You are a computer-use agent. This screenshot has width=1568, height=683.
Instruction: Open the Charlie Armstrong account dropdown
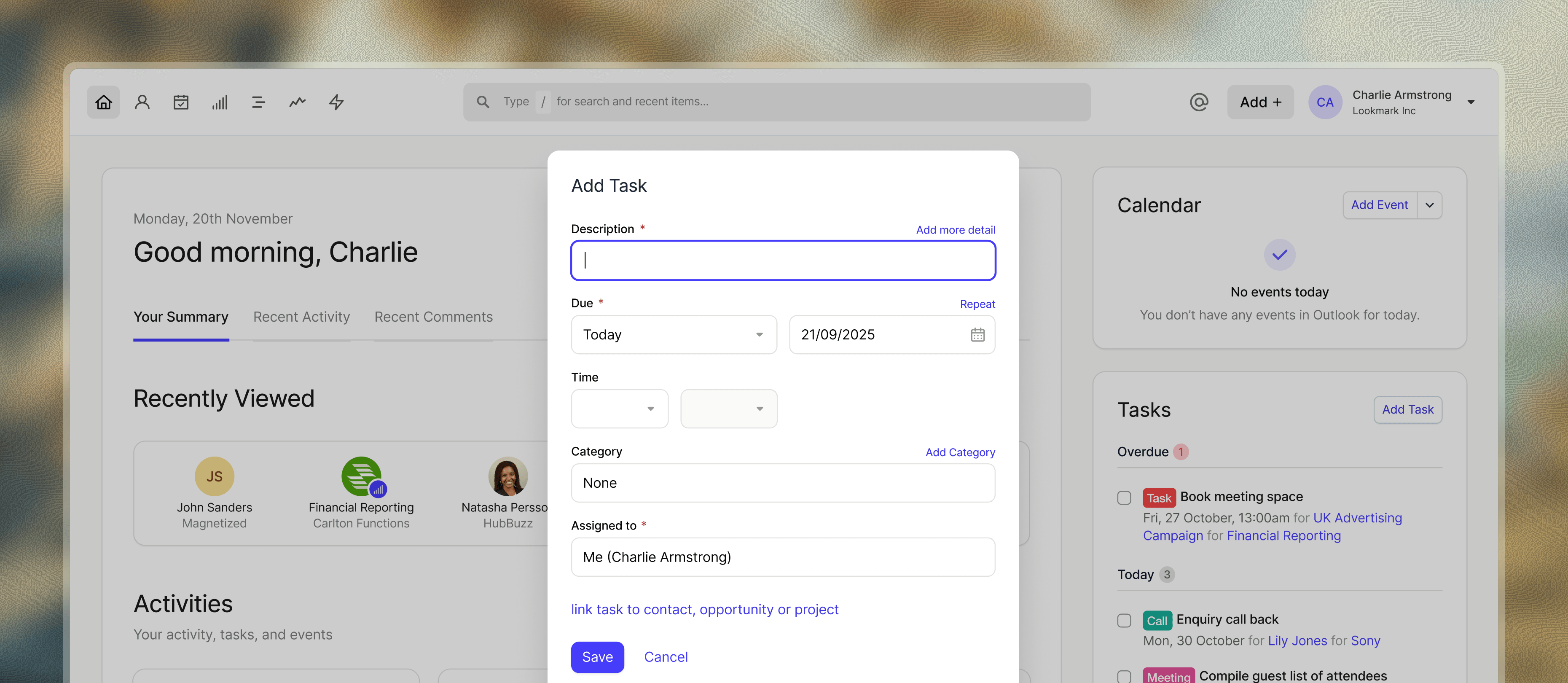coord(1471,102)
